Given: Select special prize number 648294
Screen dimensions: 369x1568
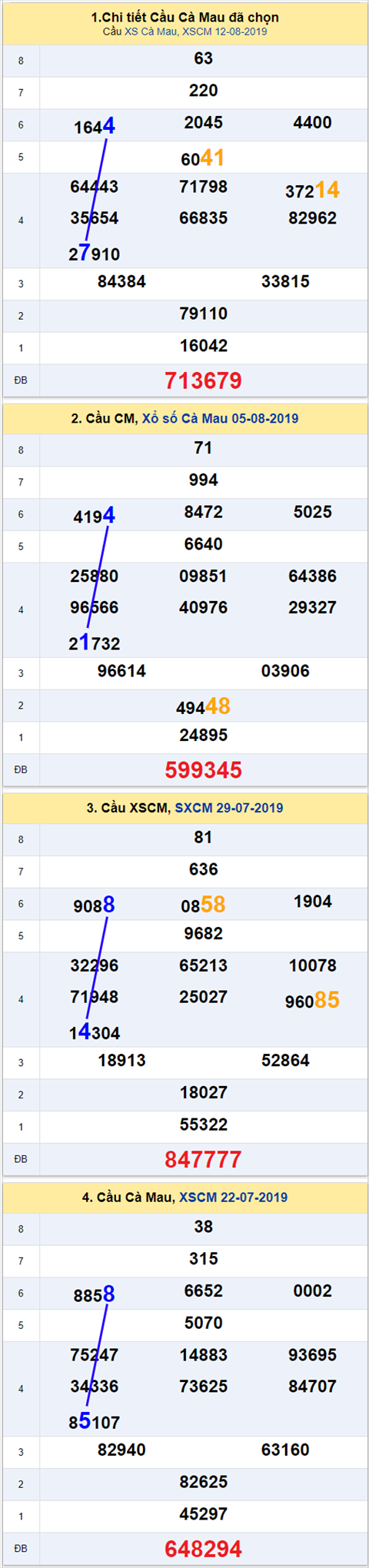Looking at the screenshot, I should click(x=203, y=1549).
